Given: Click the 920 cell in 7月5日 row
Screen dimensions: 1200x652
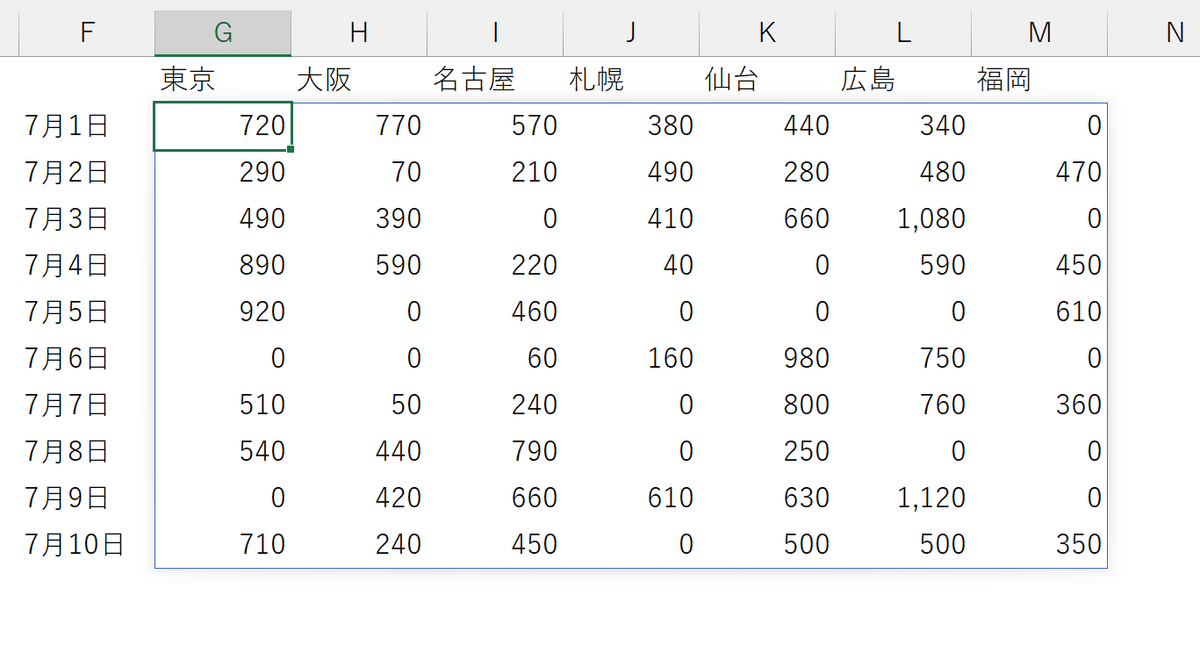Looking at the screenshot, I should click(x=223, y=312).
